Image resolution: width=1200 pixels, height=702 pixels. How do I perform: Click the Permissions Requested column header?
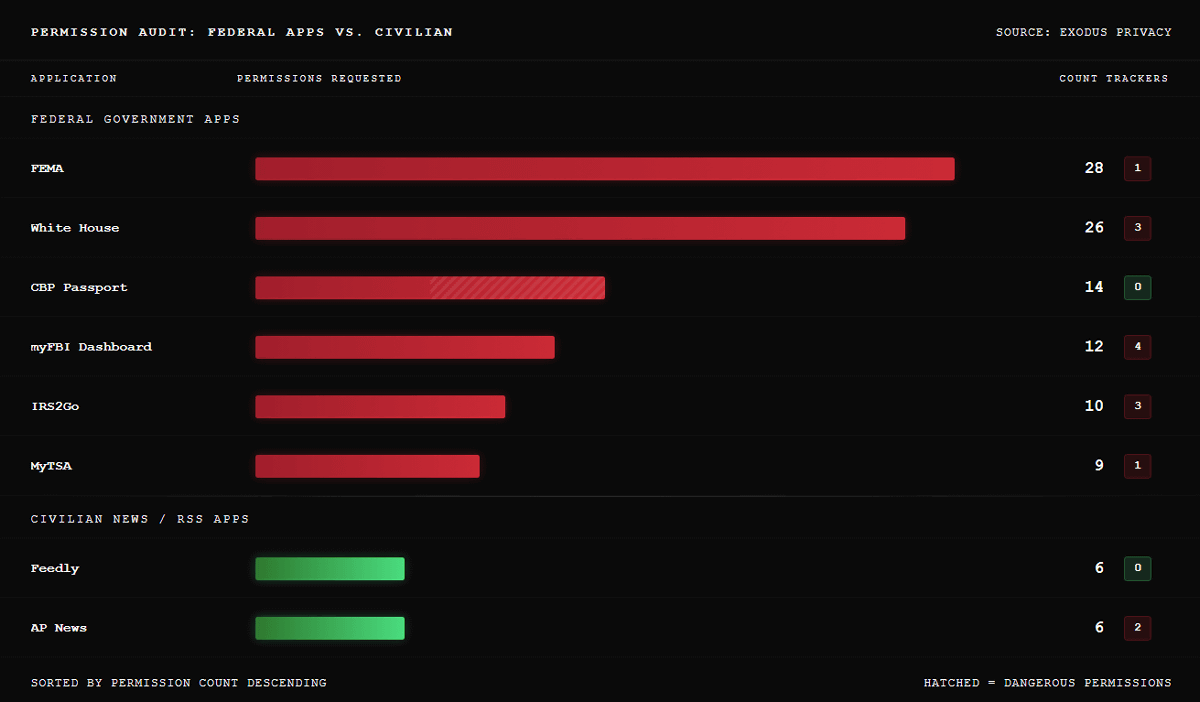[319, 79]
